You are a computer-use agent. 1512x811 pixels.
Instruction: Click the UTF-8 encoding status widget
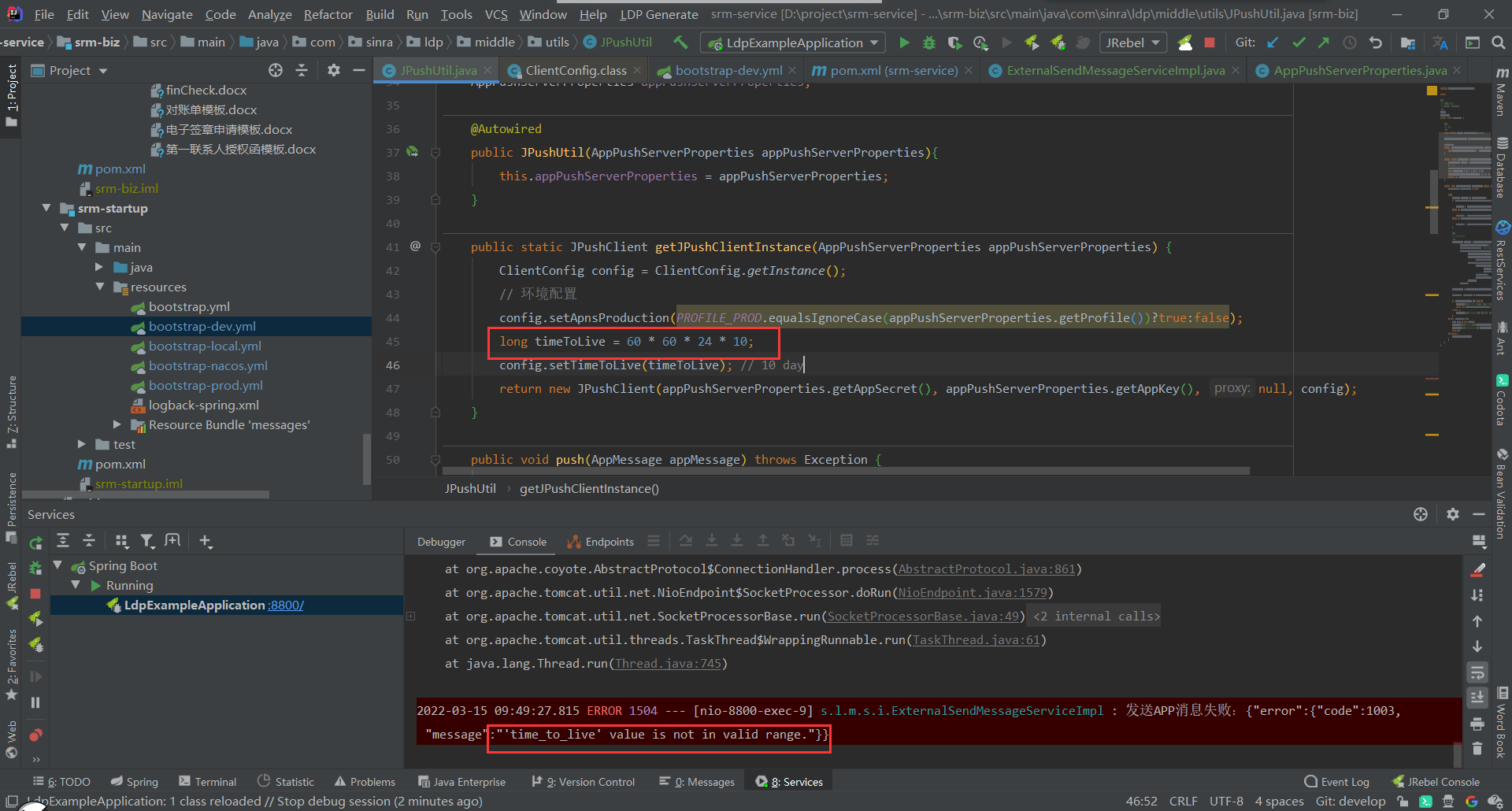tap(1226, 801)
